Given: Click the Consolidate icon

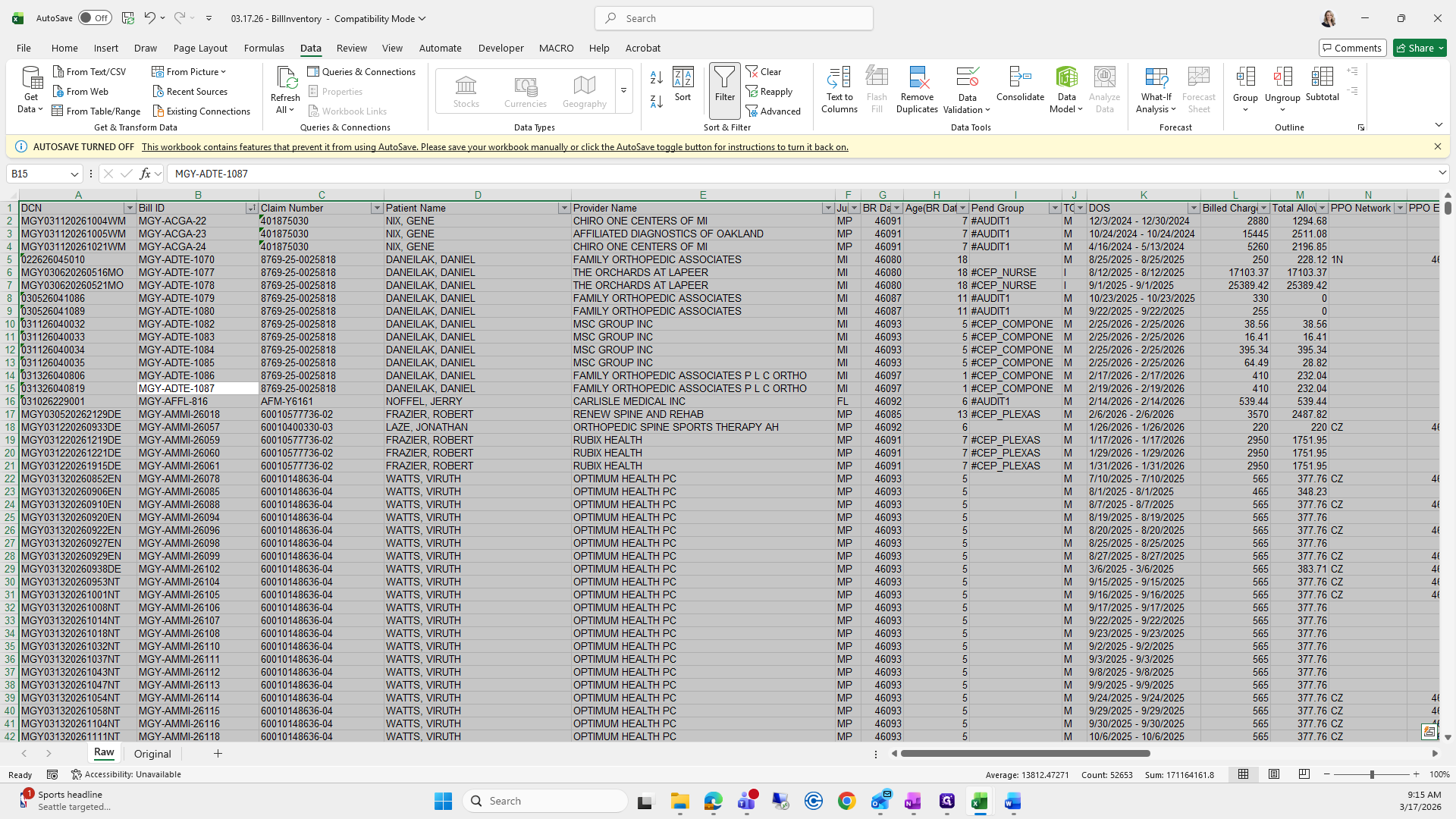Looking at the screenshot, I should click(x=1020, y=78).
